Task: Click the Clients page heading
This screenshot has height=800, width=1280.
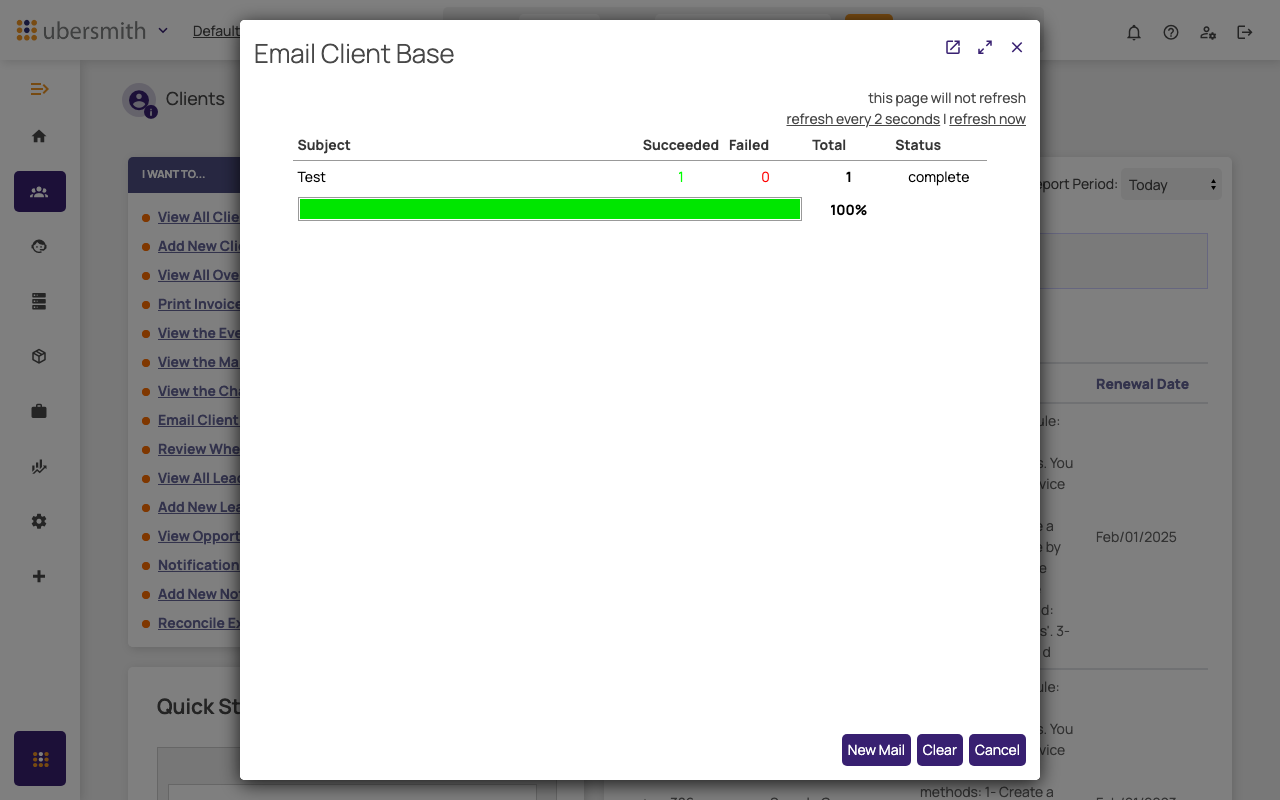Action: (195, 99)
